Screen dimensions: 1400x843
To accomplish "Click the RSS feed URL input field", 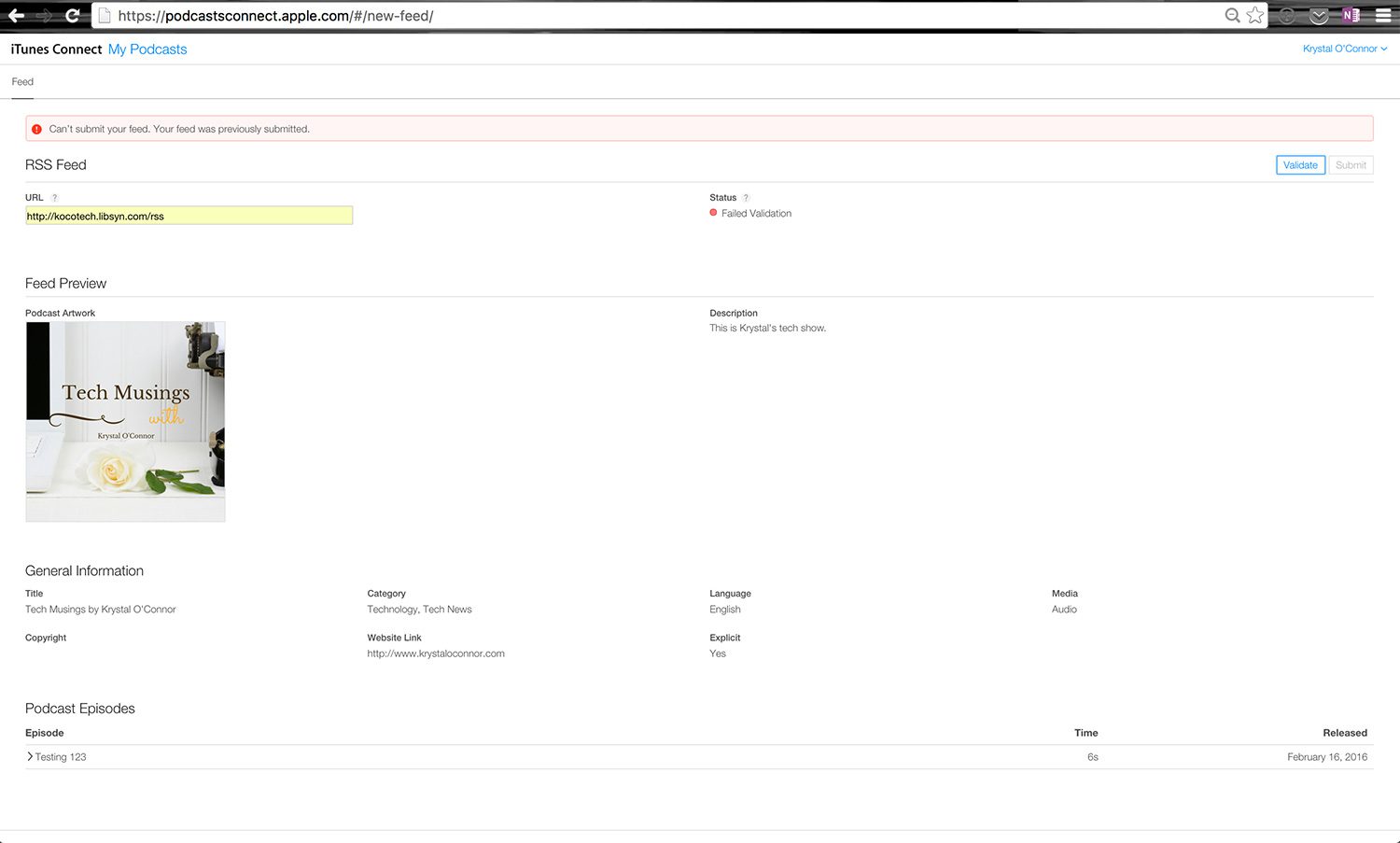I will (x=189, y=216).
